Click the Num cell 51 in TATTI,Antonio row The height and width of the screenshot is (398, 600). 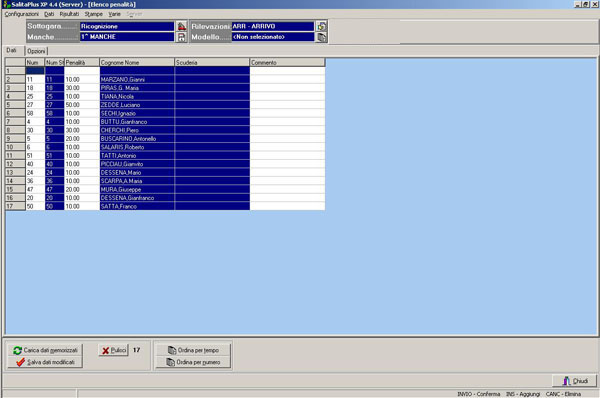35,155
